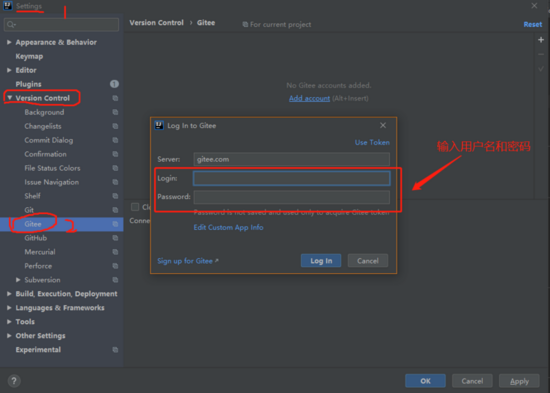550x393 pixels.
Task: Click project-level icon beside Git item
Action: 115,210
